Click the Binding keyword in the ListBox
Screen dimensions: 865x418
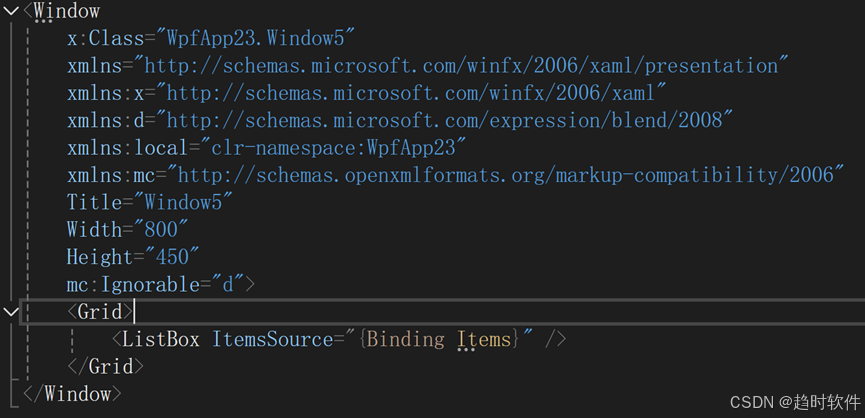pyautogui.click(x=406, y=339)
